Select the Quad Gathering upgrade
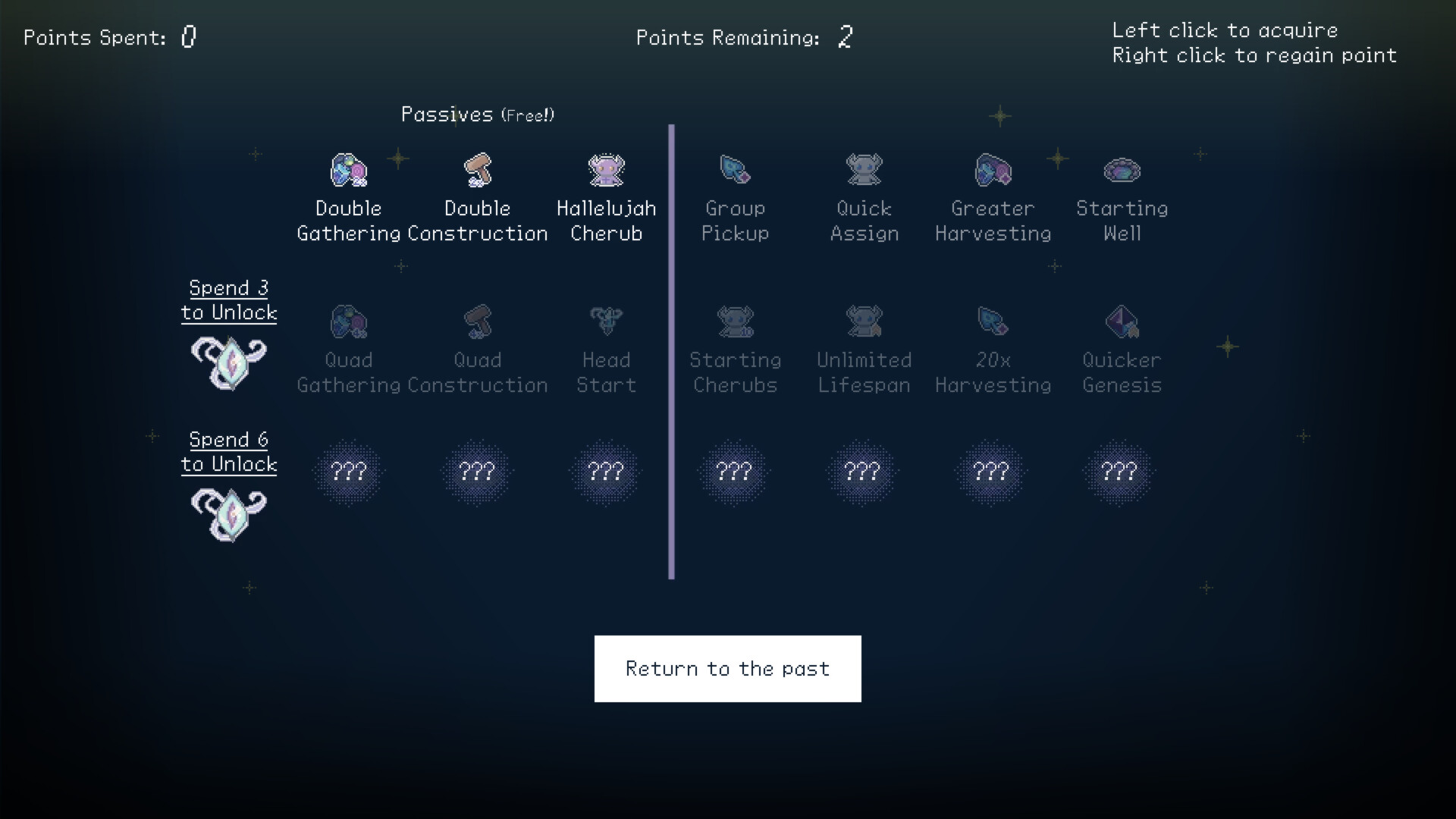Image resolution: width=1456 pixels, height=819 pixels. pos(348,322)
